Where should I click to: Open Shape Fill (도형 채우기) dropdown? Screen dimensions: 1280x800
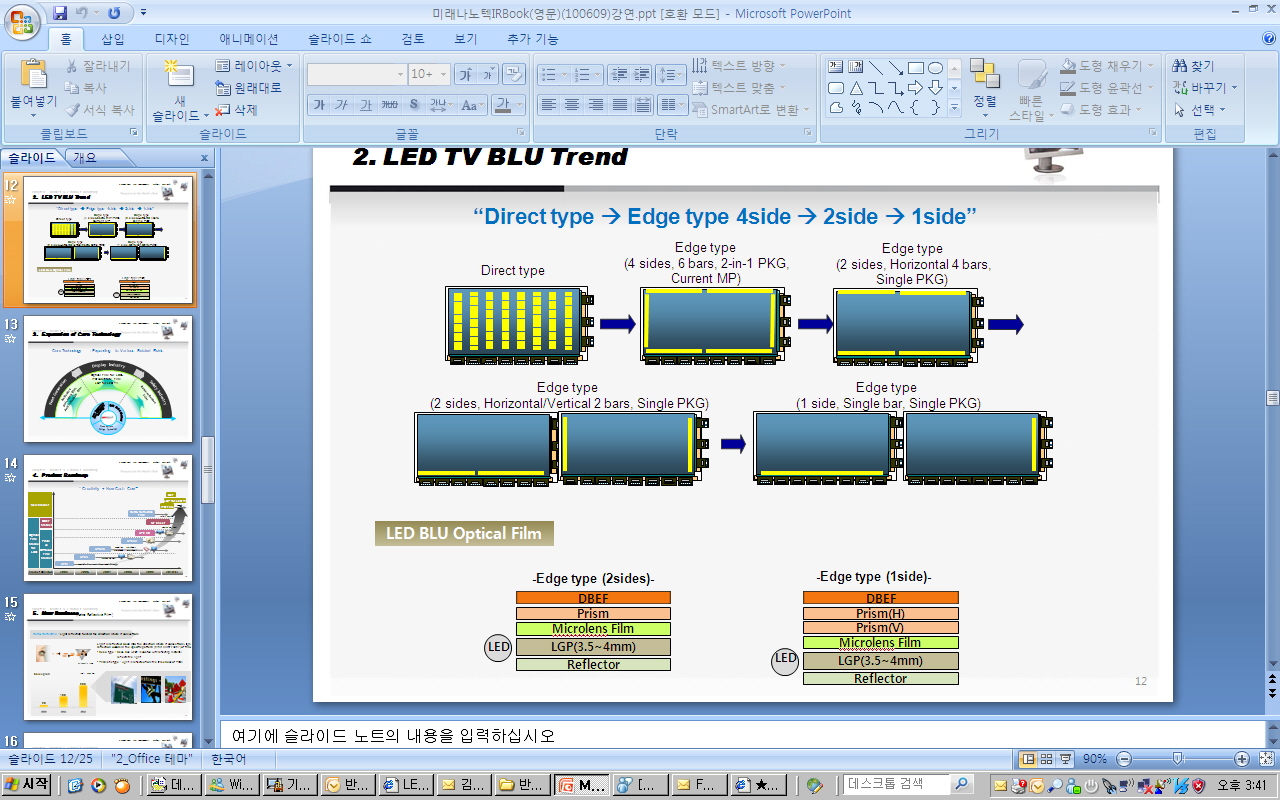click(x=1108, y=66)
